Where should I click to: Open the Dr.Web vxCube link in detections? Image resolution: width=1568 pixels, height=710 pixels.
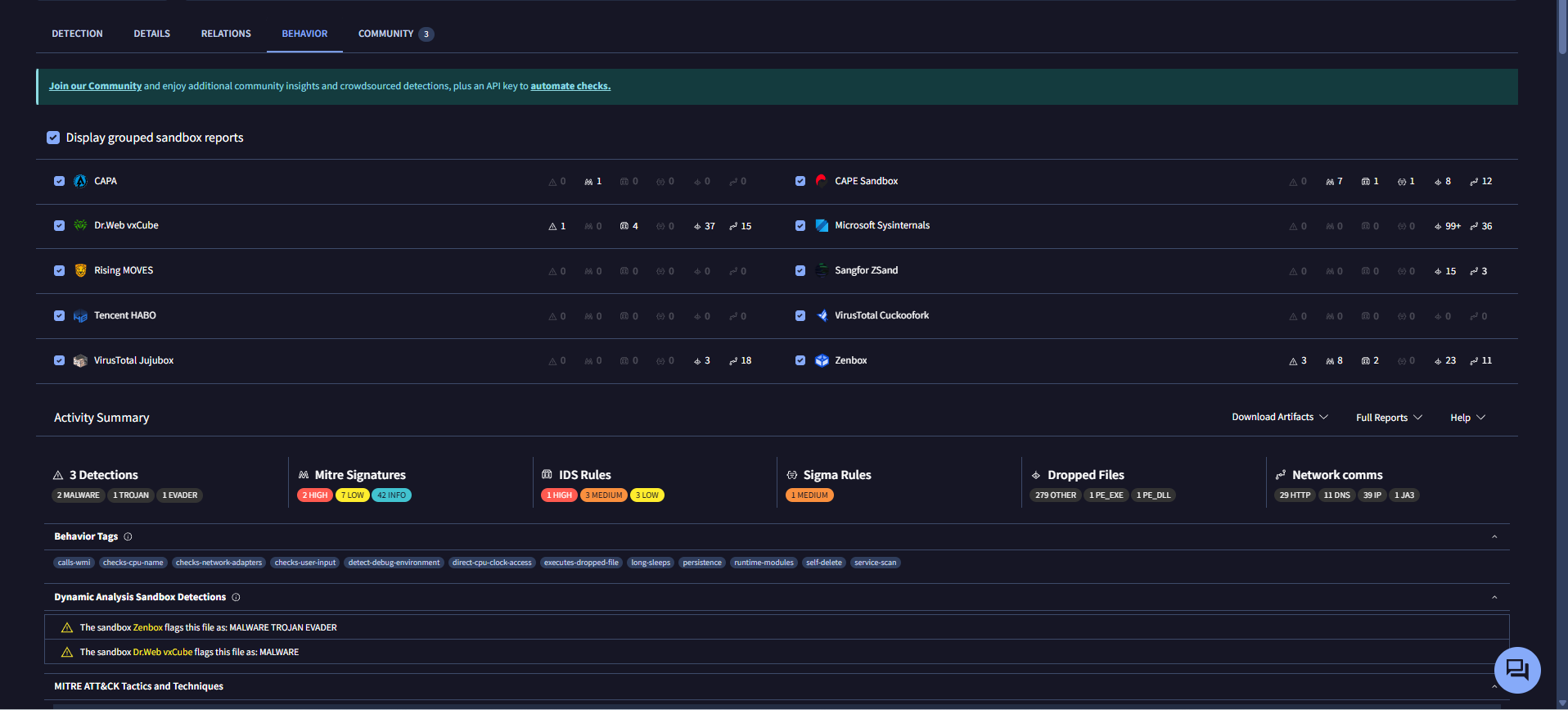tap(163, 652)
